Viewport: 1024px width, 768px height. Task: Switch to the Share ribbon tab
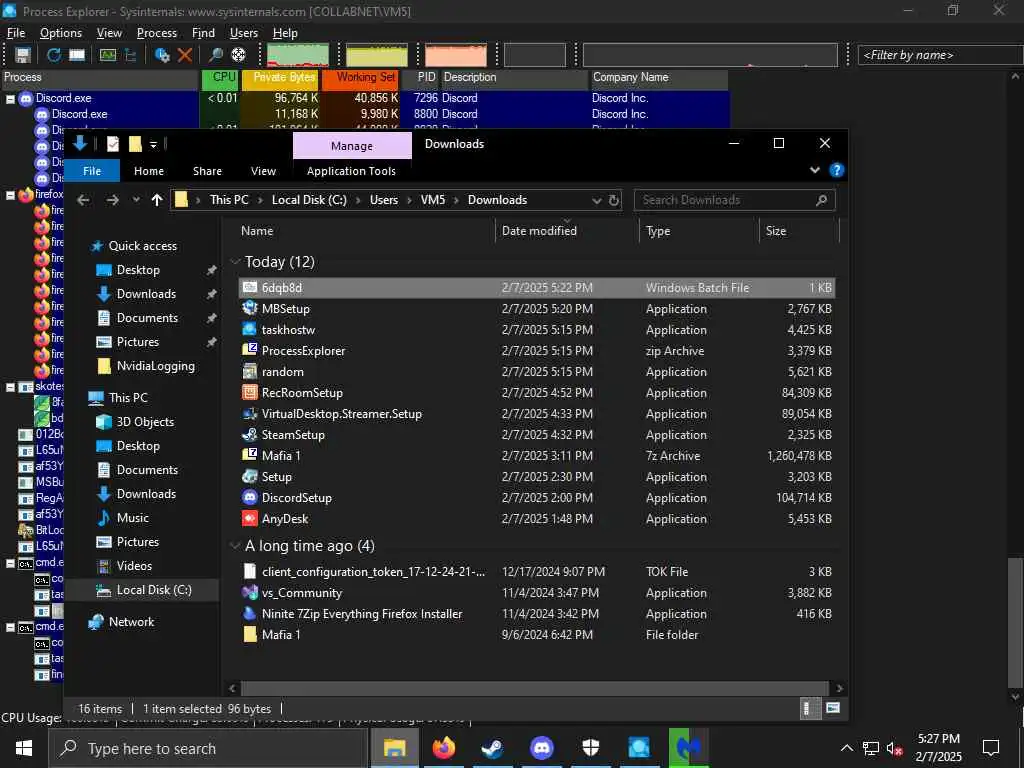click(x=207, y=170)
